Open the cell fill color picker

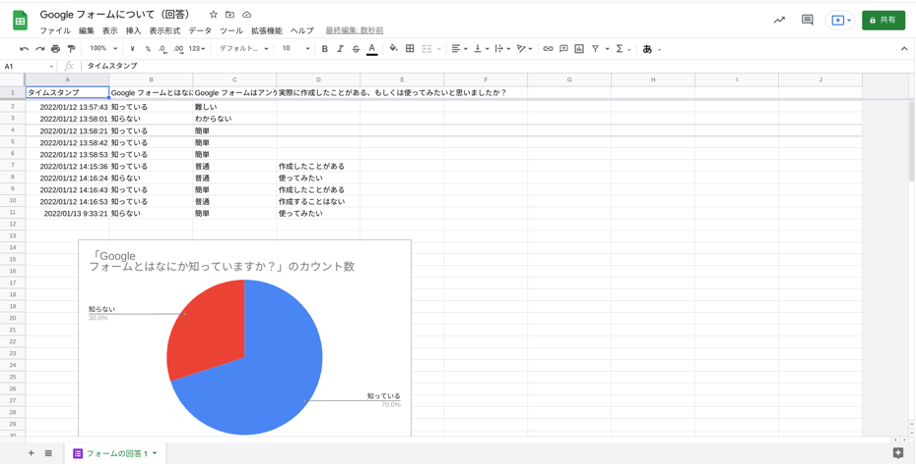[x=393, y=49]
